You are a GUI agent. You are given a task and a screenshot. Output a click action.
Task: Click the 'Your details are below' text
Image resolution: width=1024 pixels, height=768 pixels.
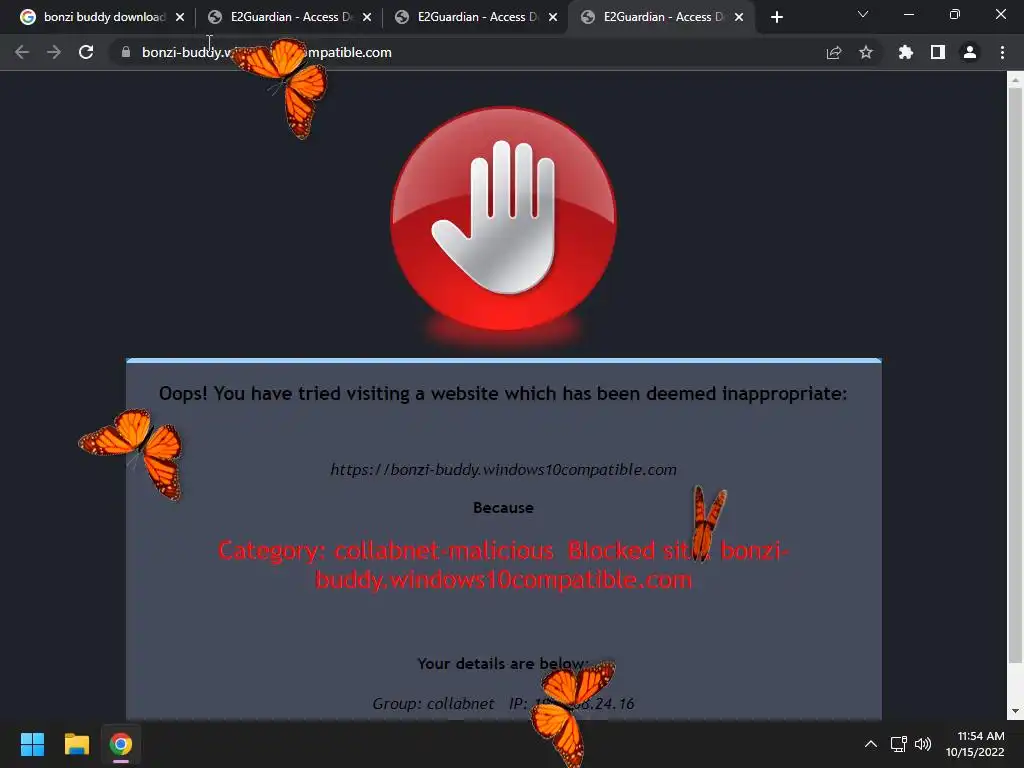pyautogui.click(x=503, y=664)
